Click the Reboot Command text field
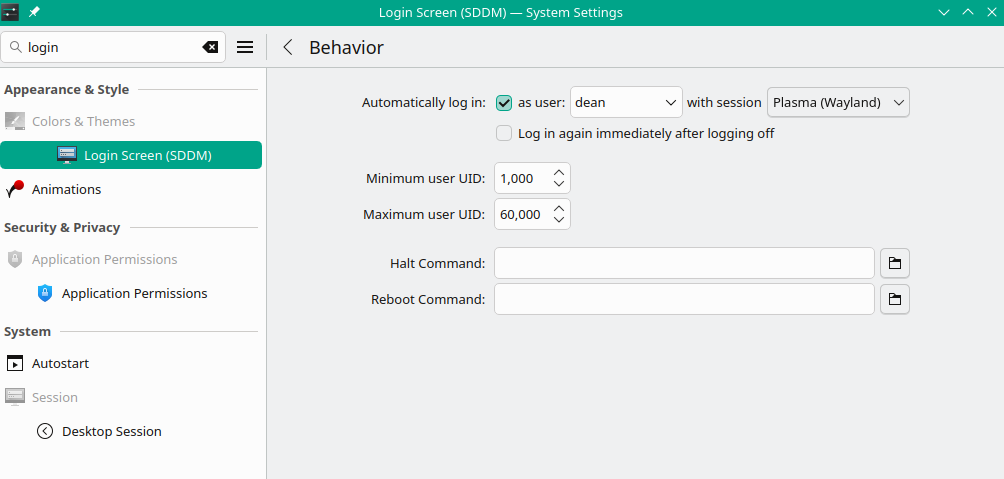This screenshot has height=479, width=1004. [684, 299]
